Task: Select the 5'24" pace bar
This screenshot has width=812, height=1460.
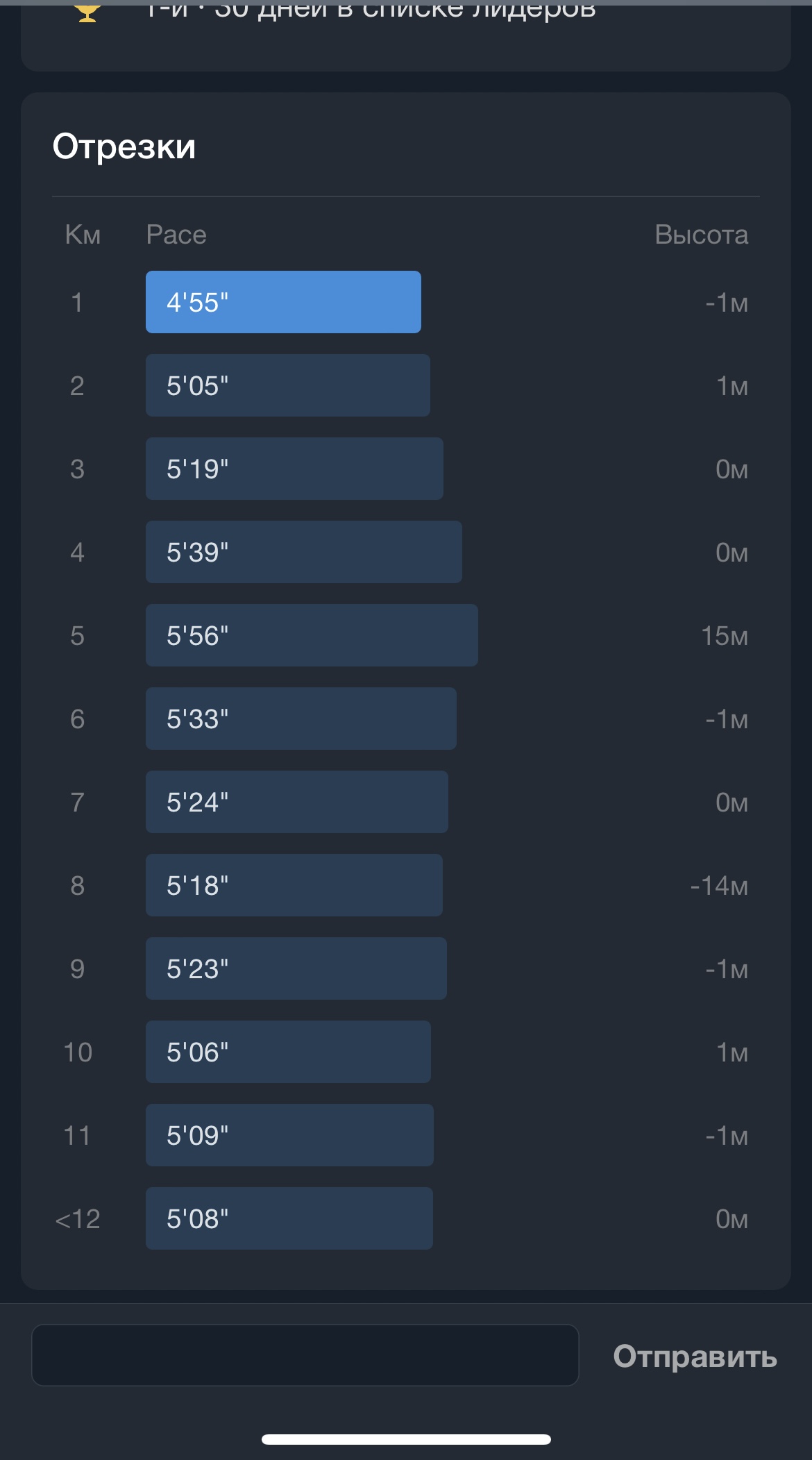Action: 296,802
